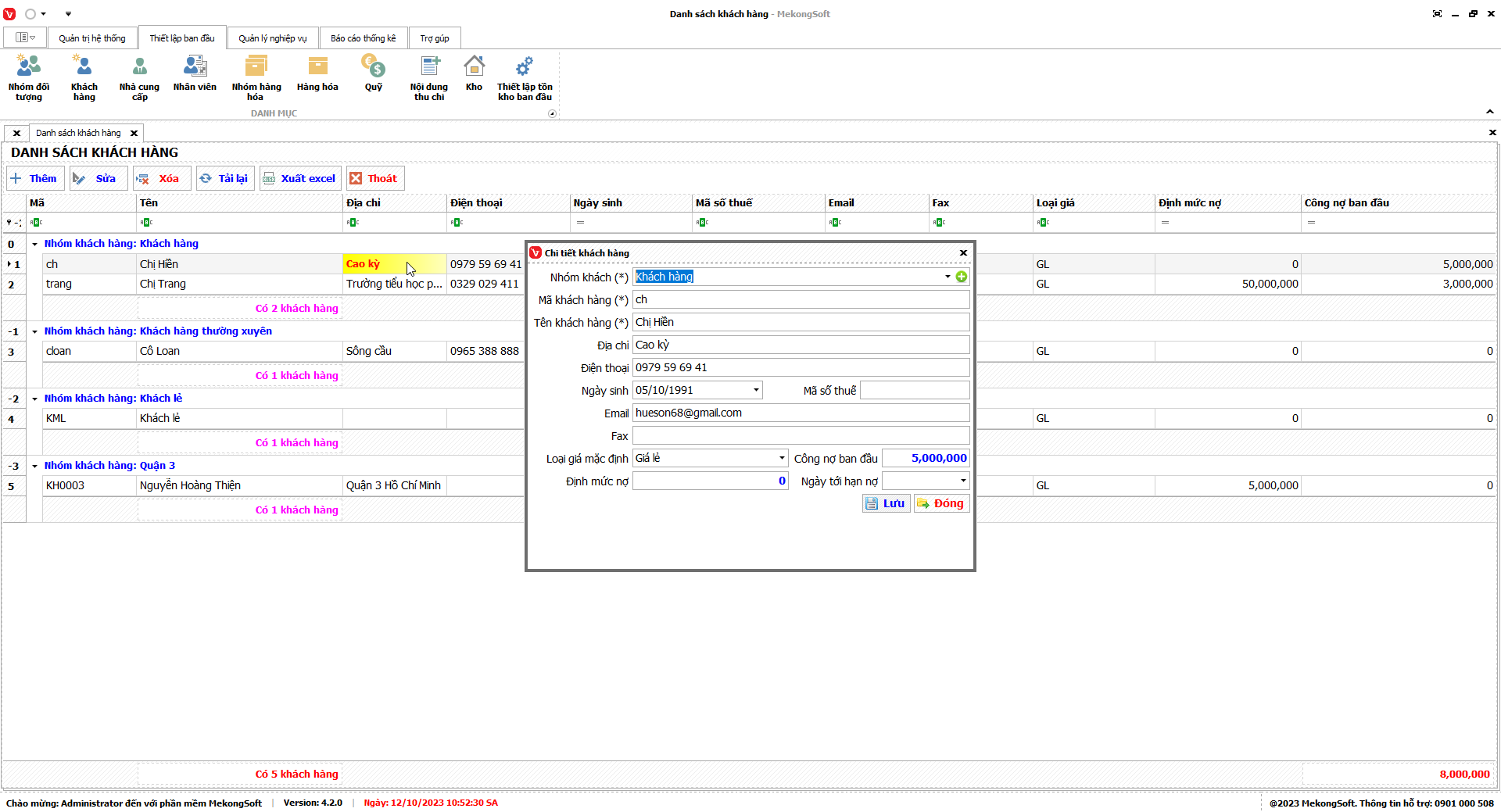Open the Nhóm khách dropdown

[948, 277]
